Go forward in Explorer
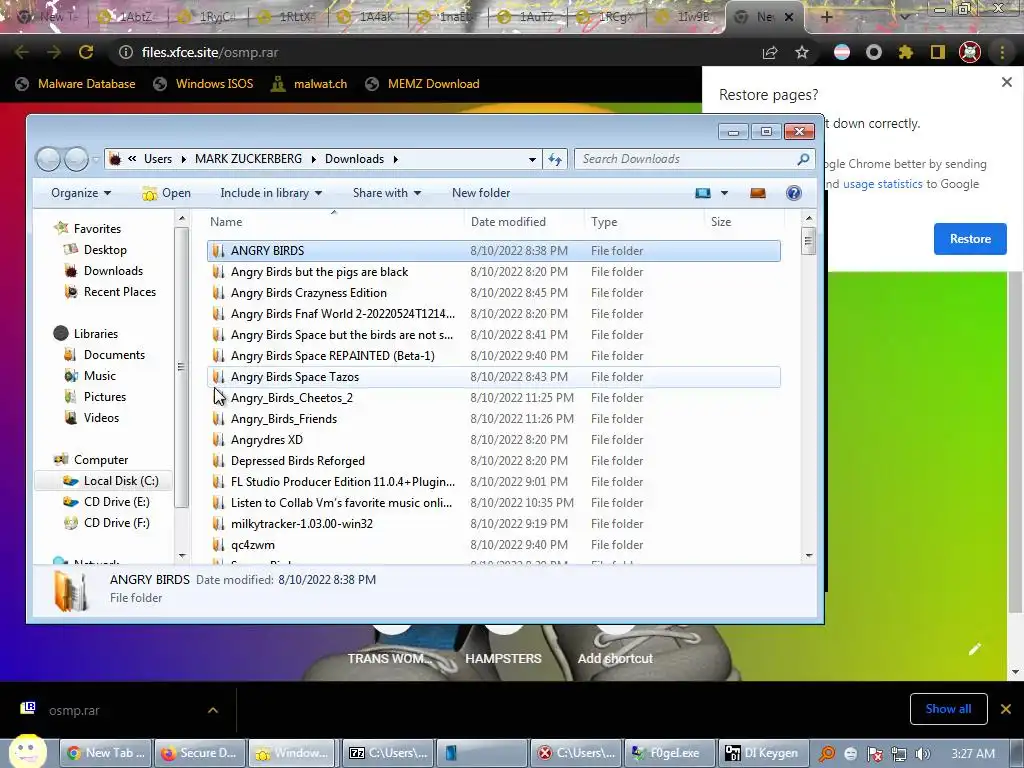Image resolution: width=1024 pixels, height=768 pixels. pos(76,159)
